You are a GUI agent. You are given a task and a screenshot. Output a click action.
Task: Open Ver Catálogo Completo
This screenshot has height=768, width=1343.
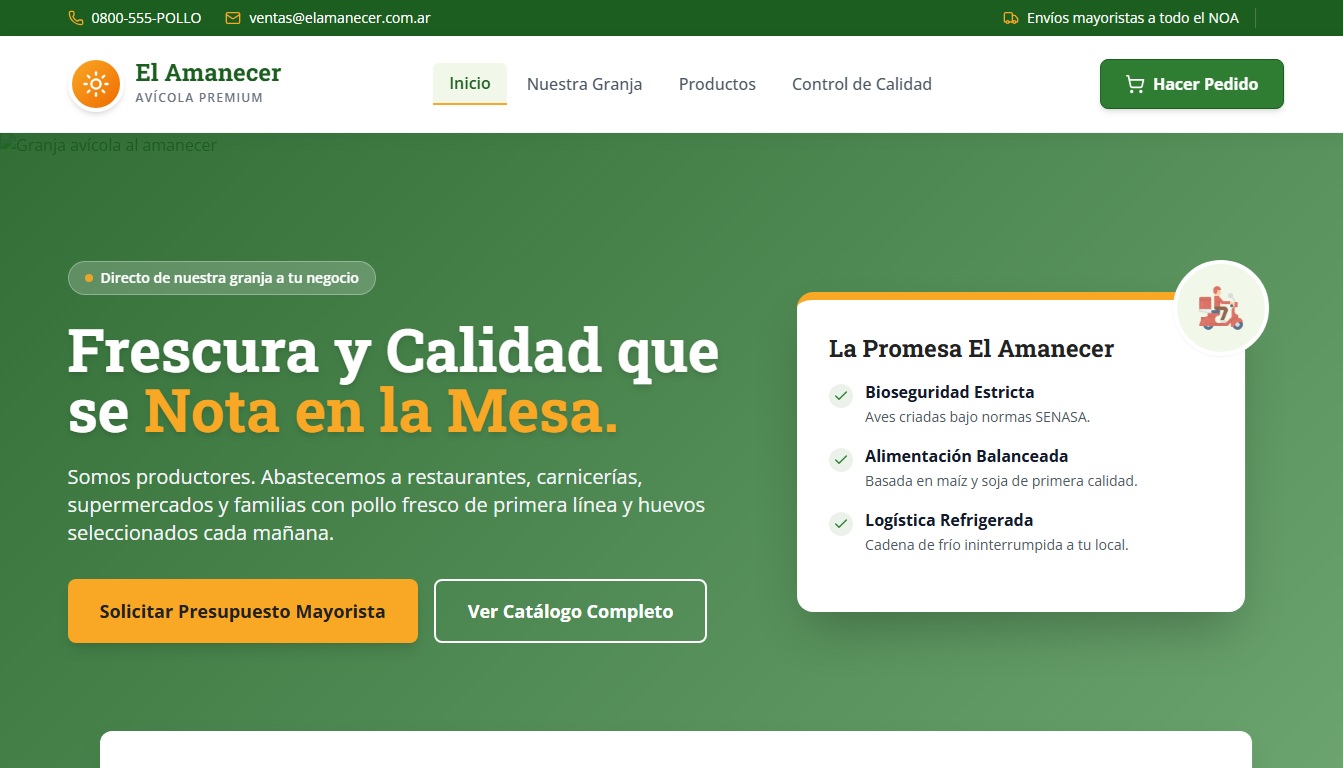(x=570, y=611)
